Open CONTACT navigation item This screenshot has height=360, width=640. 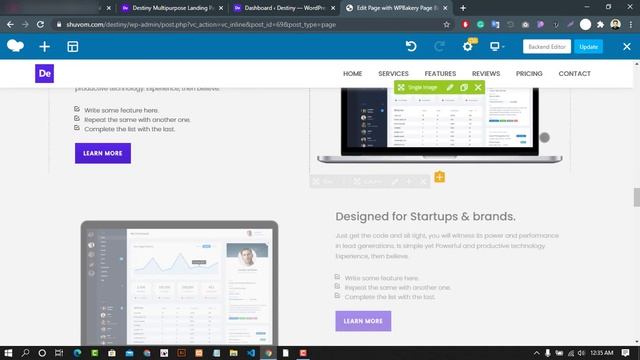coord(574,73)
